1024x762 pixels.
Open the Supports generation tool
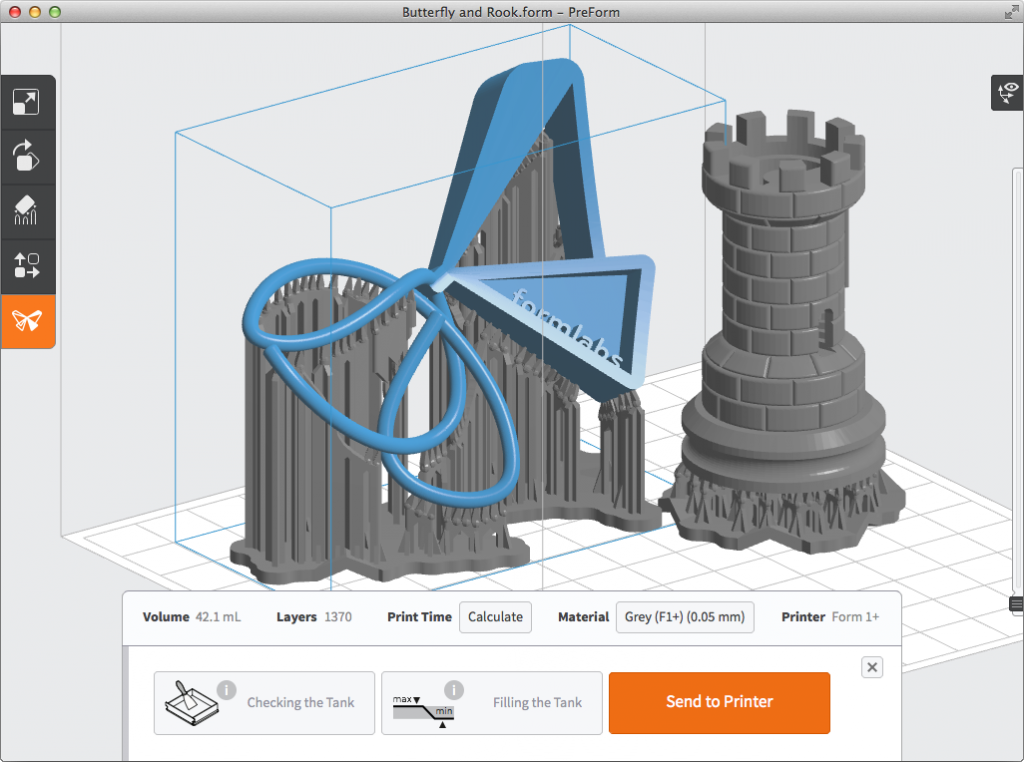coord(27,212)
